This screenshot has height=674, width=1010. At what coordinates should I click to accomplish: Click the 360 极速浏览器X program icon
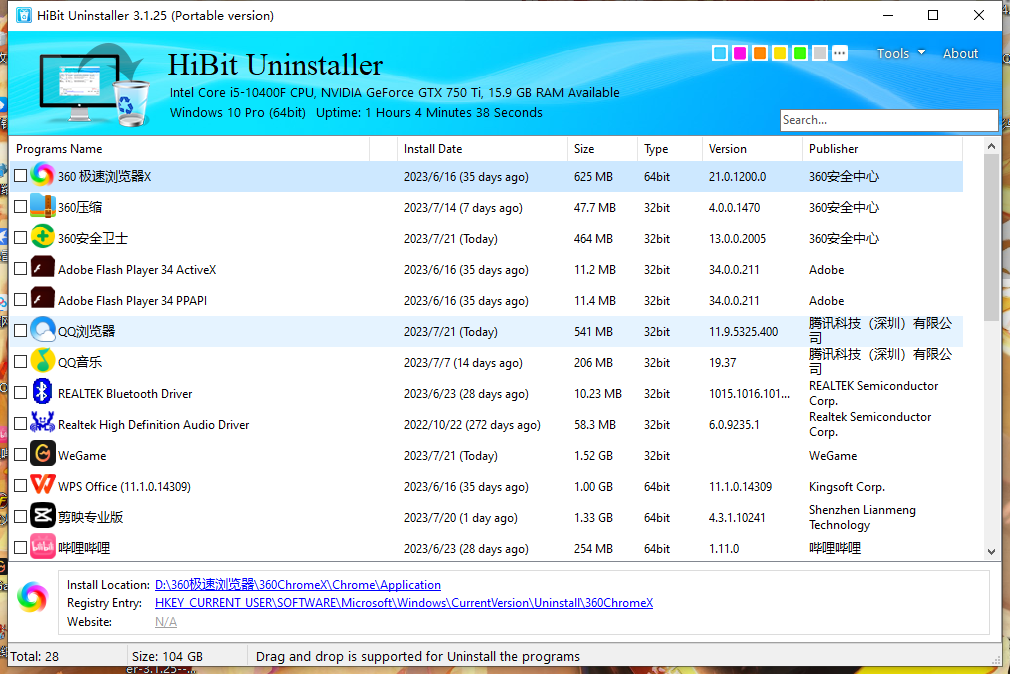[x=43, y=176]
